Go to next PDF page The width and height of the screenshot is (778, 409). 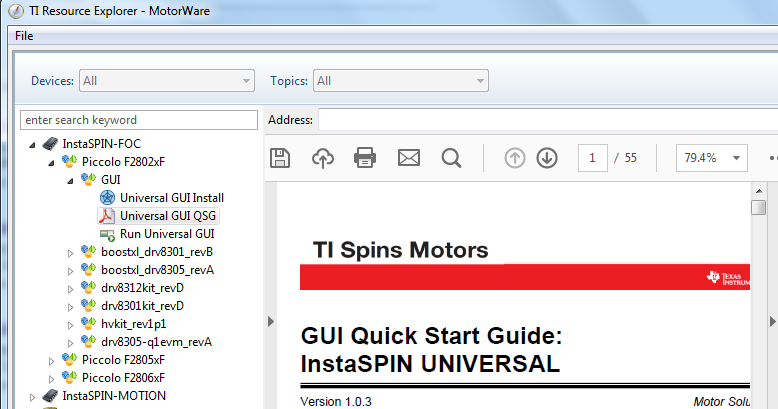pyautogui.click(x=547, y=158)
